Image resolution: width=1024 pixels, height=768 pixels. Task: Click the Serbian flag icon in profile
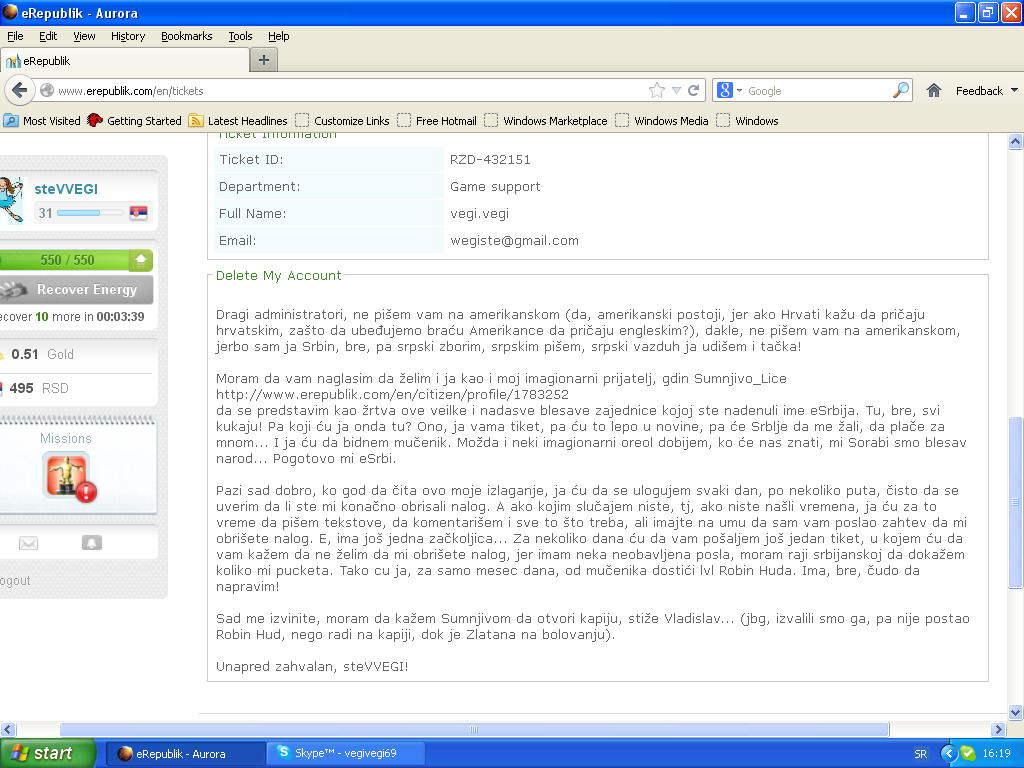coord(138,212)
